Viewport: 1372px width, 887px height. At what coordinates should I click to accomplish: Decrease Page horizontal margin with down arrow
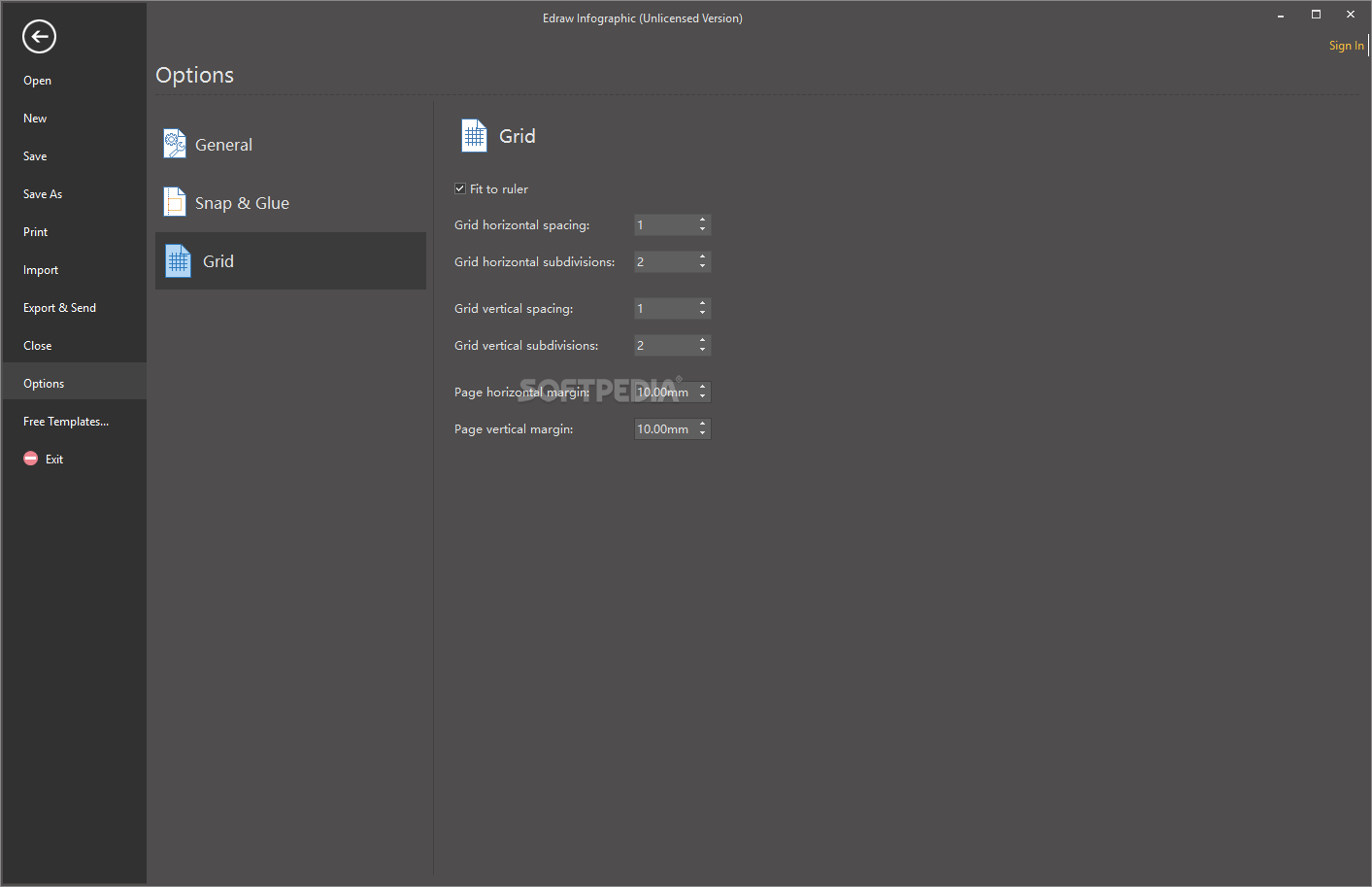(x=702, y=396)
